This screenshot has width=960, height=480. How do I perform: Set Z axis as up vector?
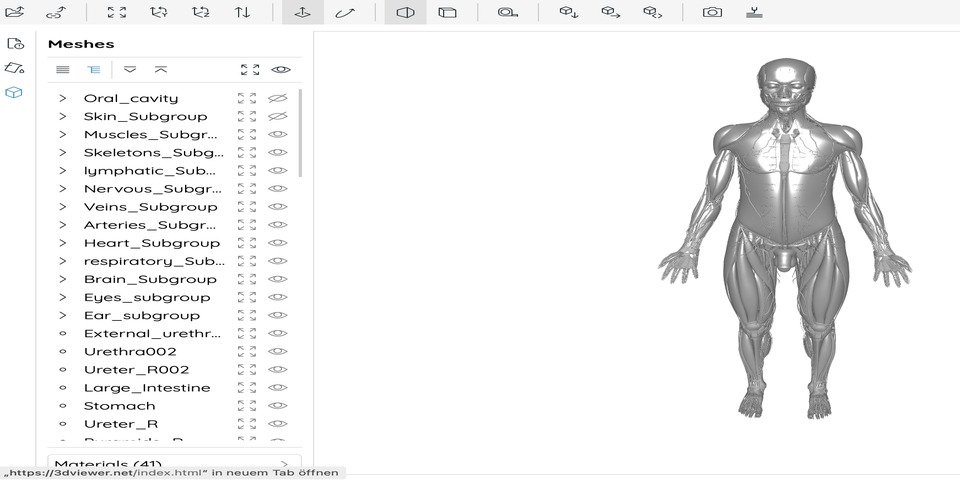[x=201, y=12]
